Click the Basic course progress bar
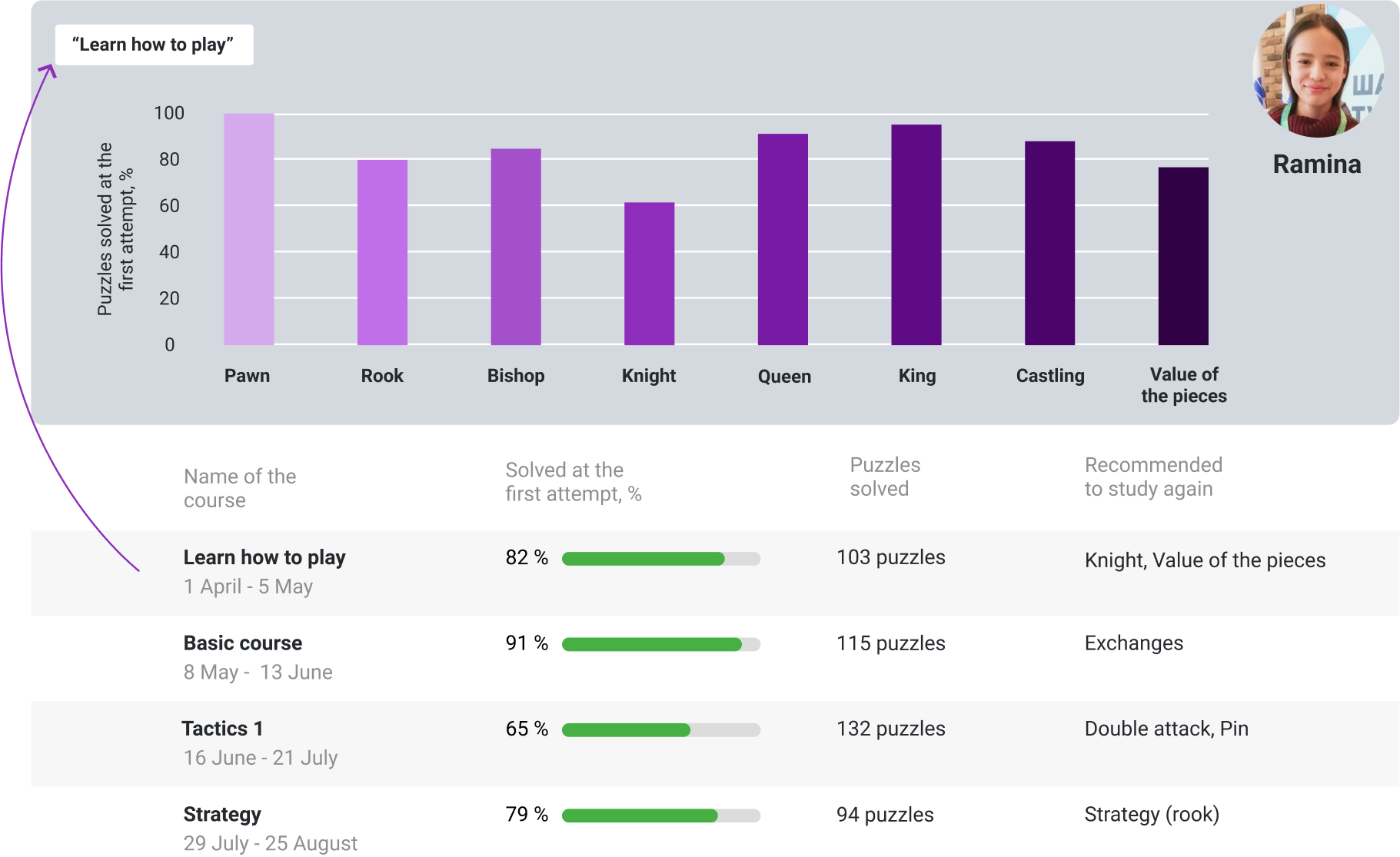This screenshot has width=1400, height=857. (661, 645)
